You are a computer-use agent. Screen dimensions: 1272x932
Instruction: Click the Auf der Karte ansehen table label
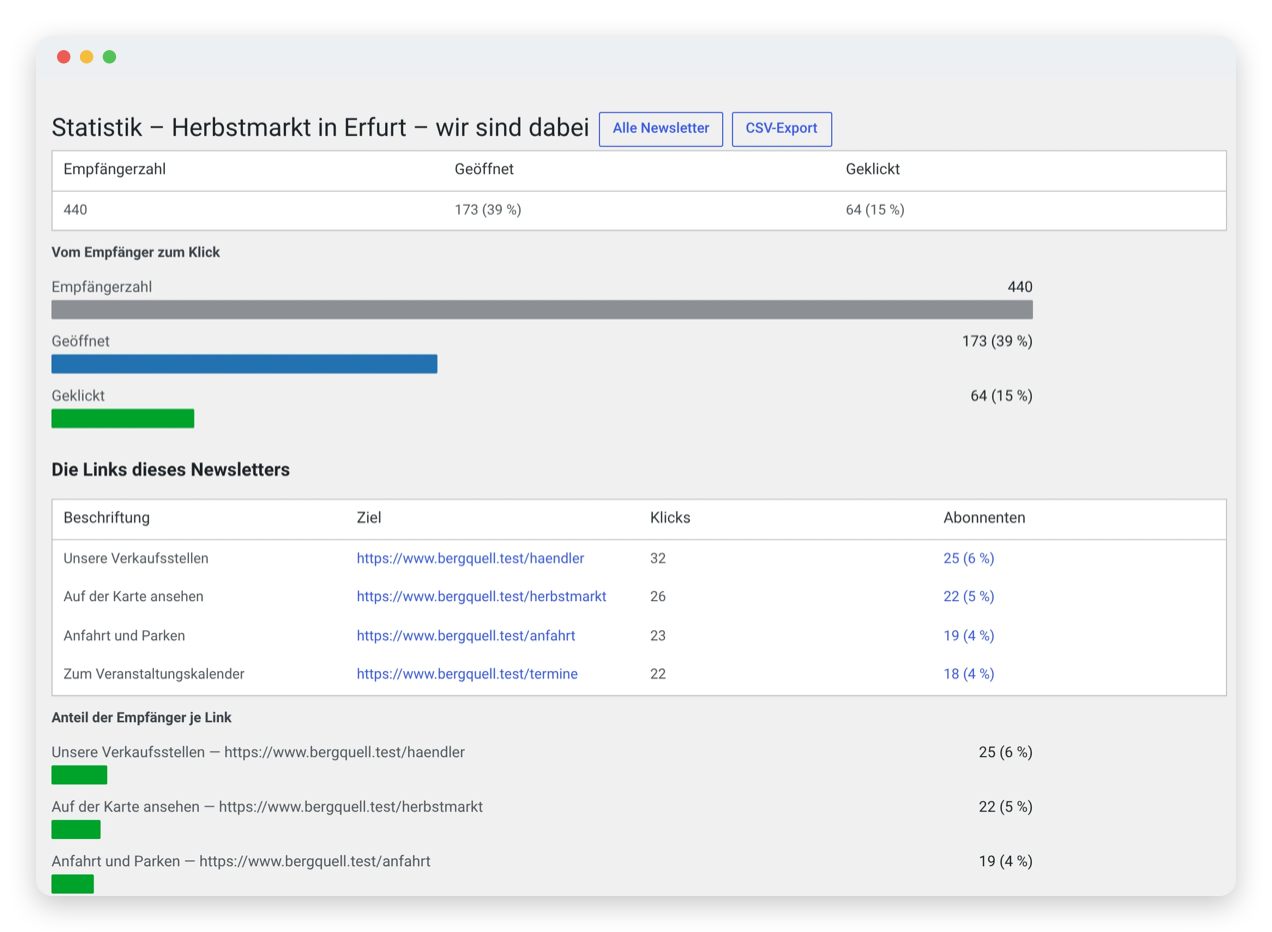(133, 596)
